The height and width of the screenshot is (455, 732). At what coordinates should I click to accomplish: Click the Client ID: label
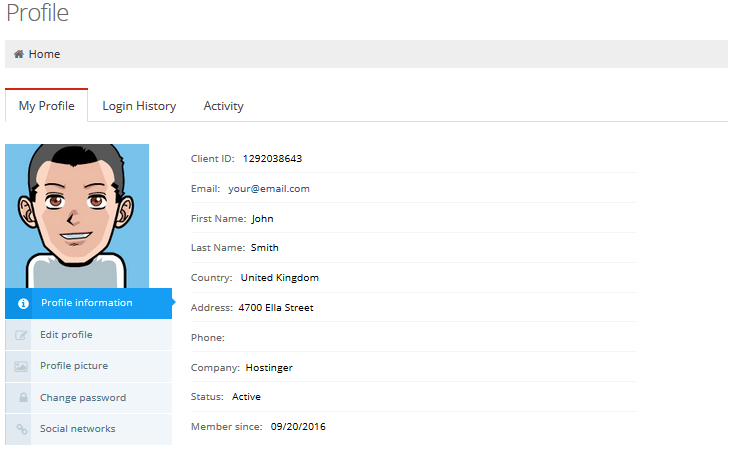click(x=213, y=159)
